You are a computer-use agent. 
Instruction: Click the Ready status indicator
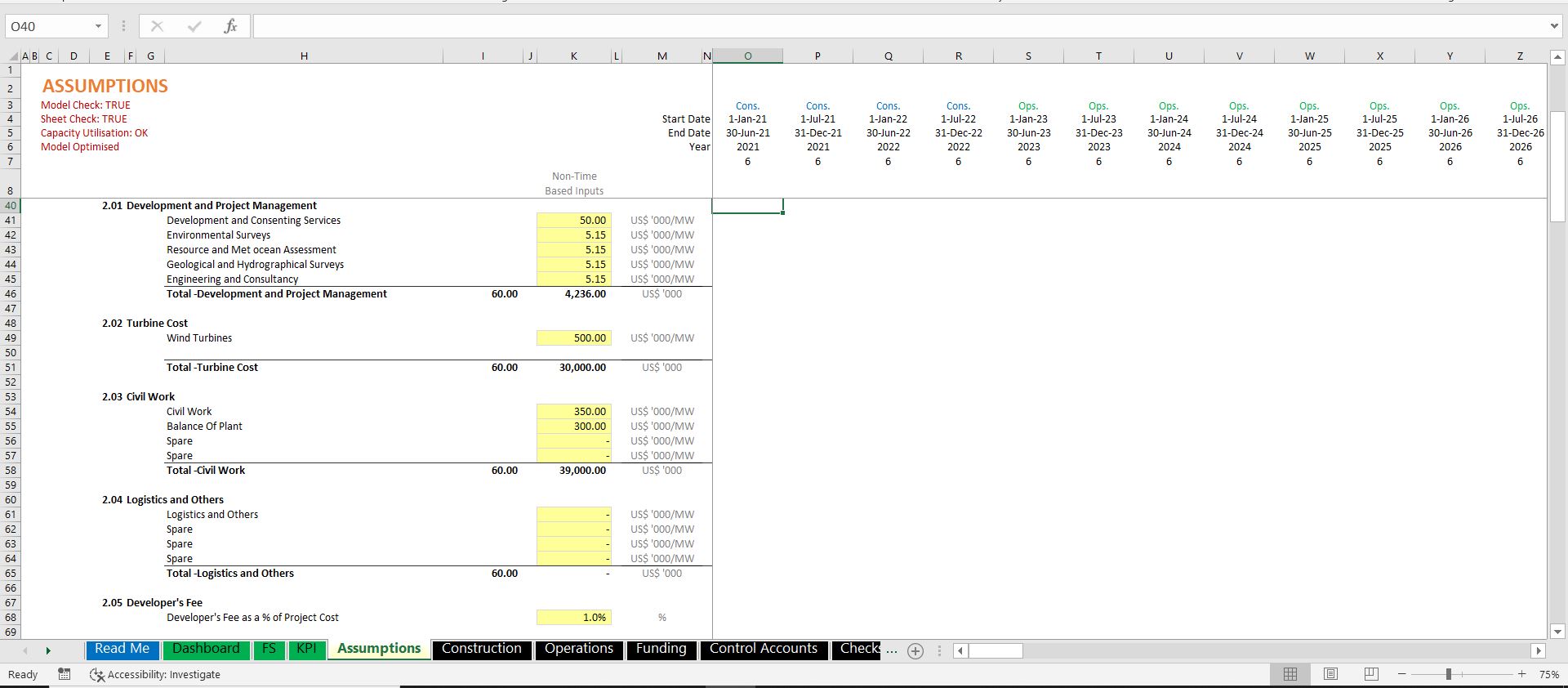tap(23, 675)
